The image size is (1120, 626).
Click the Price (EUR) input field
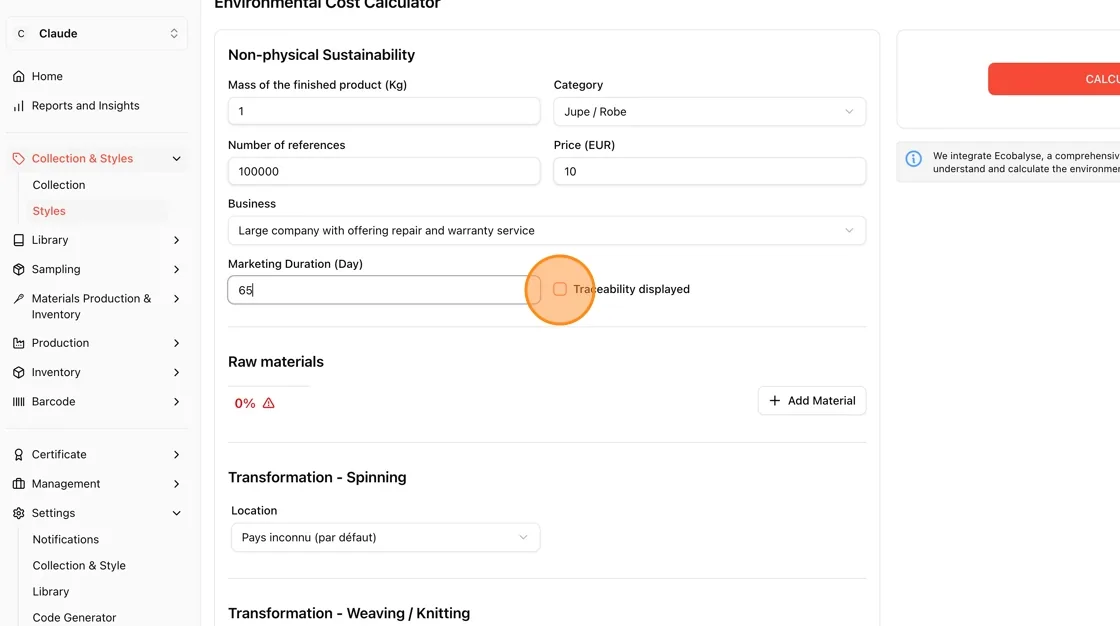pos(709,172)
